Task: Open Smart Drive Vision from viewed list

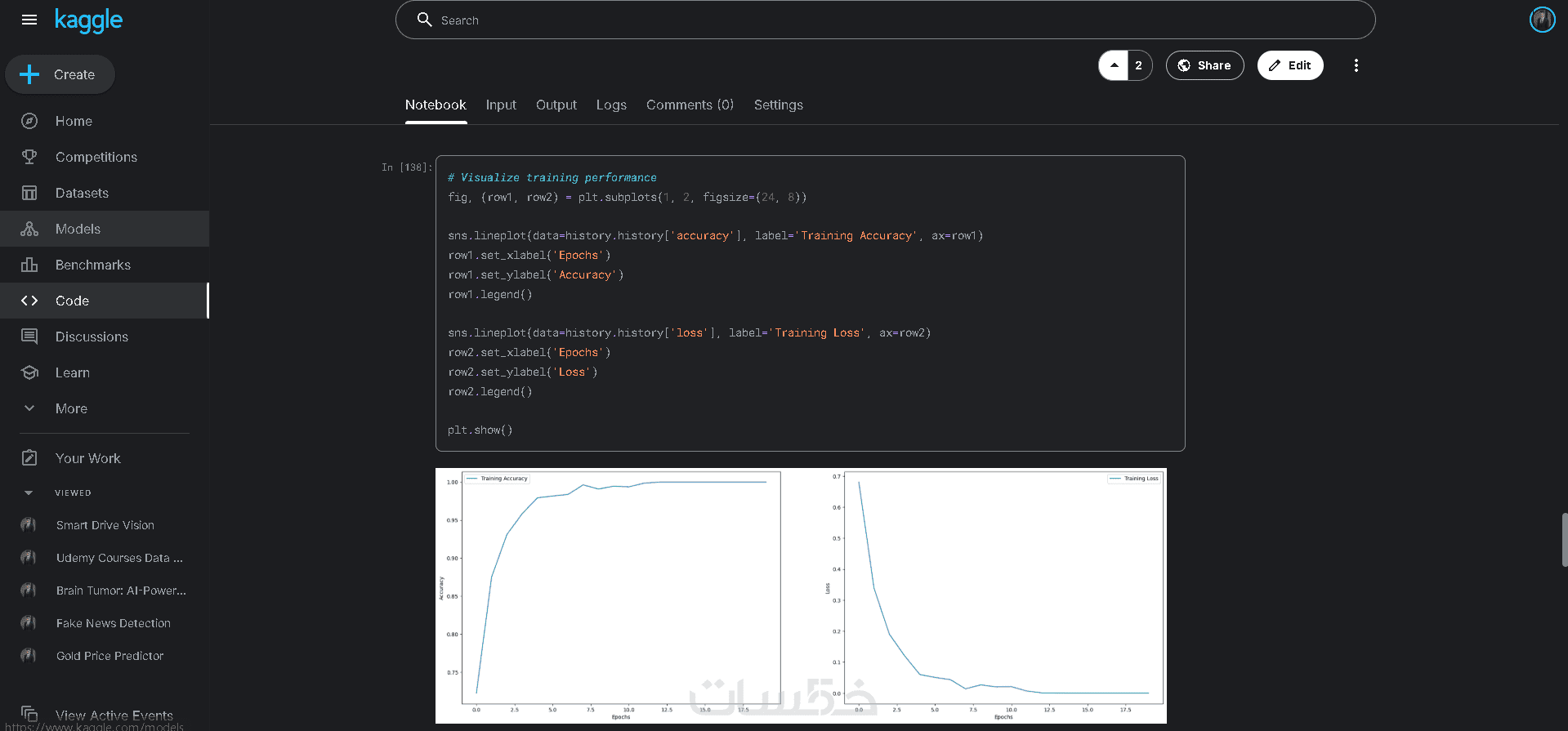Action: (105, 525)
